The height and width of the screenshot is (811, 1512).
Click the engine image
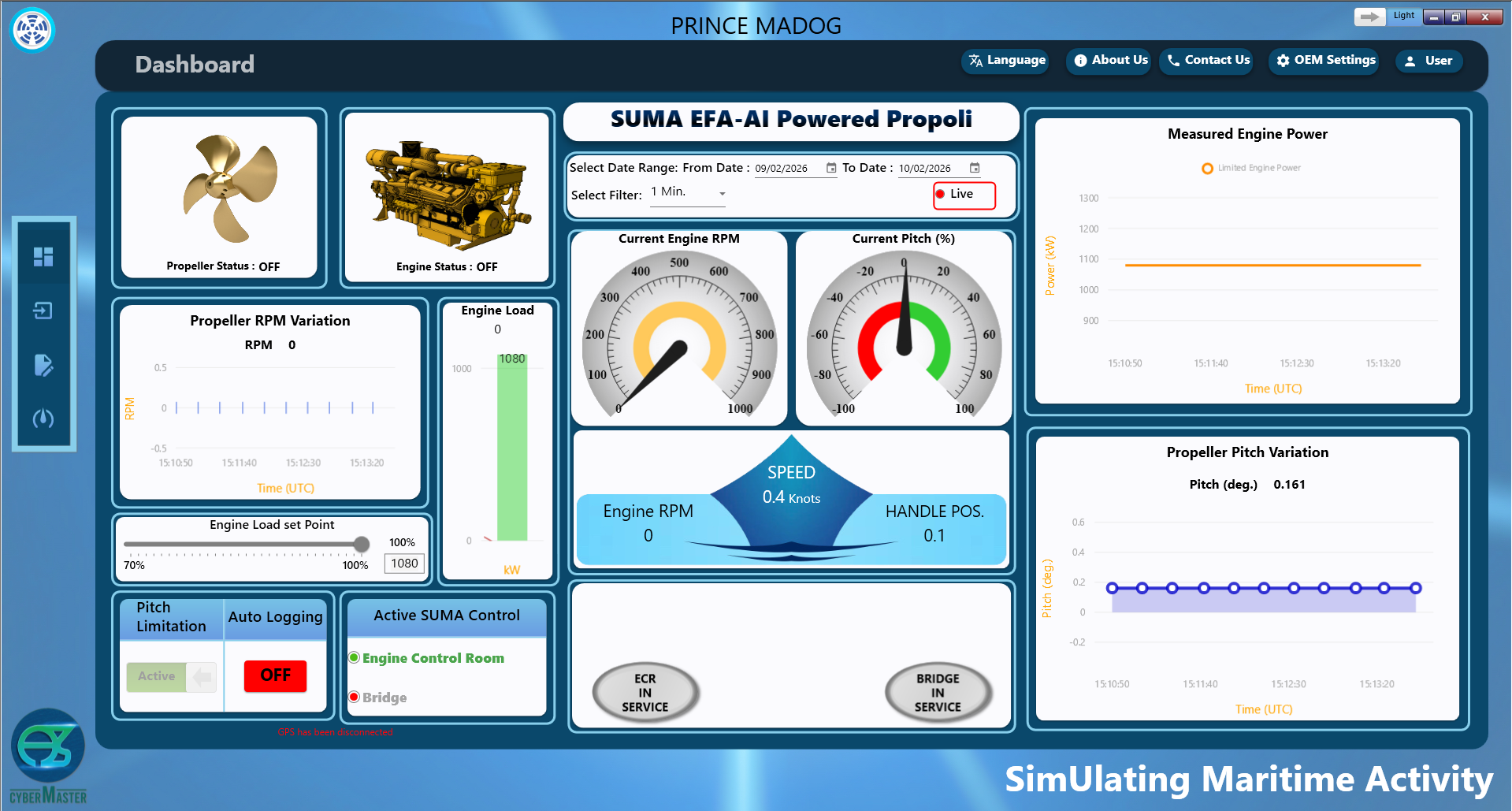[448, 195]
